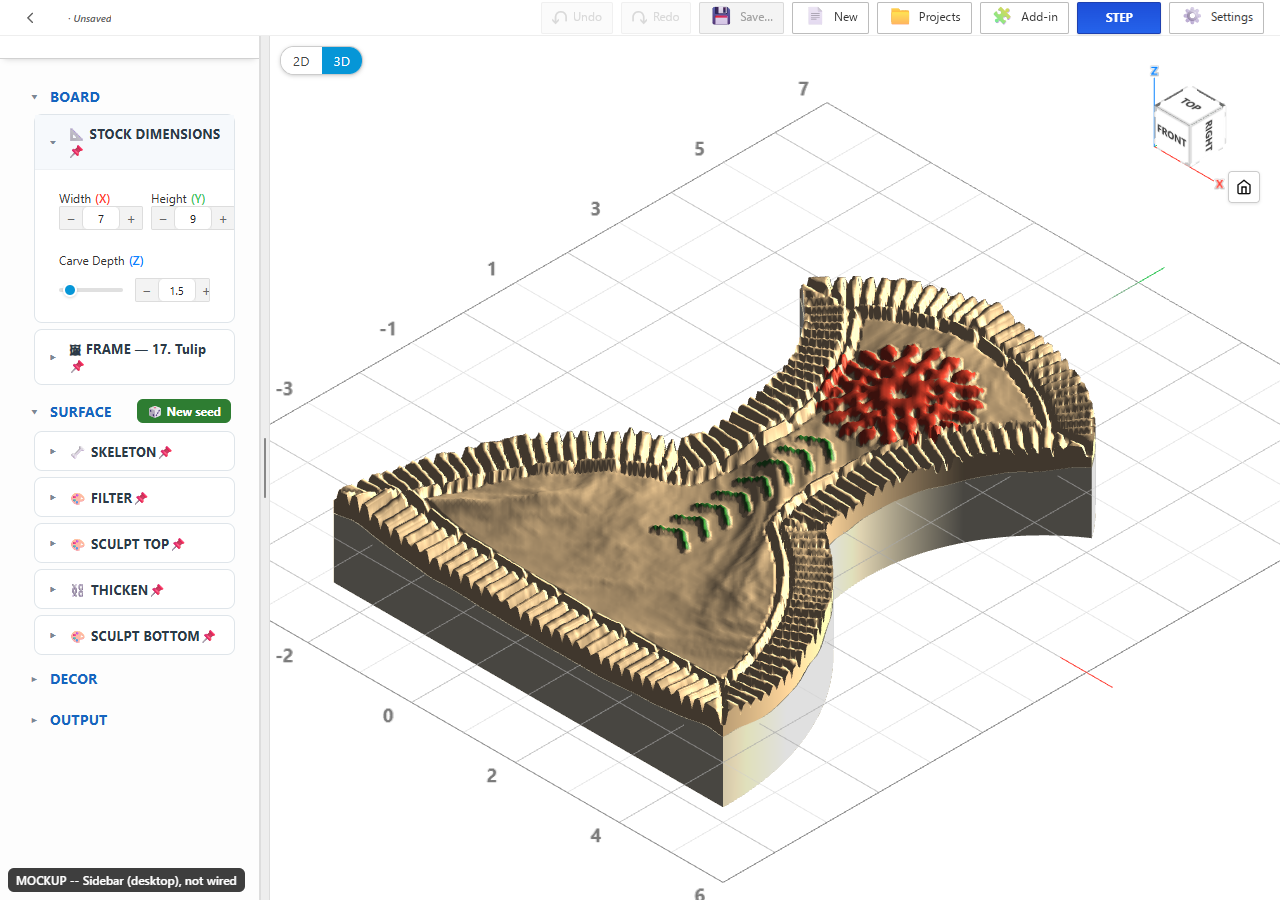Image resolution: width=1280 pixels, height=900 pixels.
Task: Click the Carve Depth slider handle
Action: click(70, 290)
